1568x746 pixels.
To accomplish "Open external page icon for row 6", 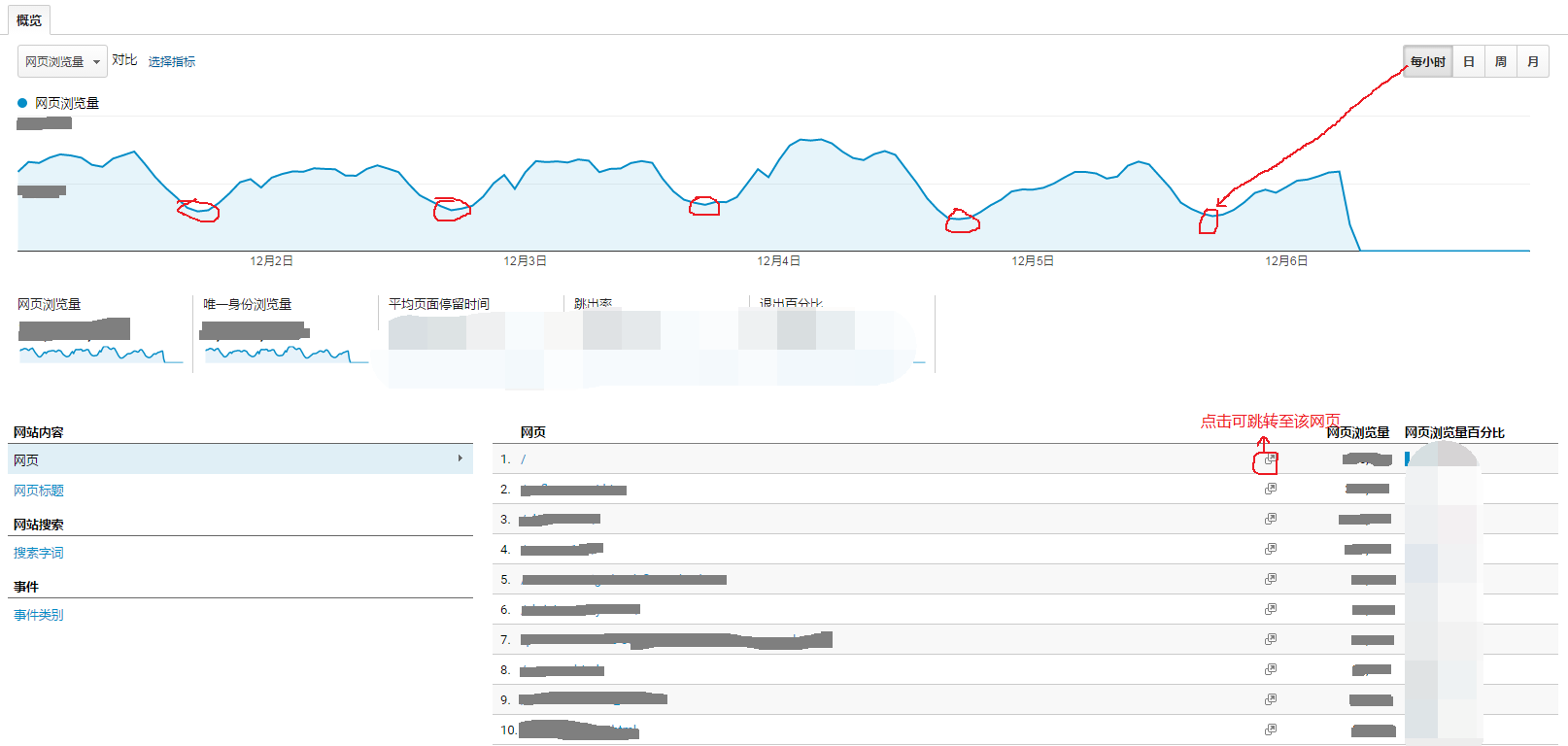I will pos(1270,610).
